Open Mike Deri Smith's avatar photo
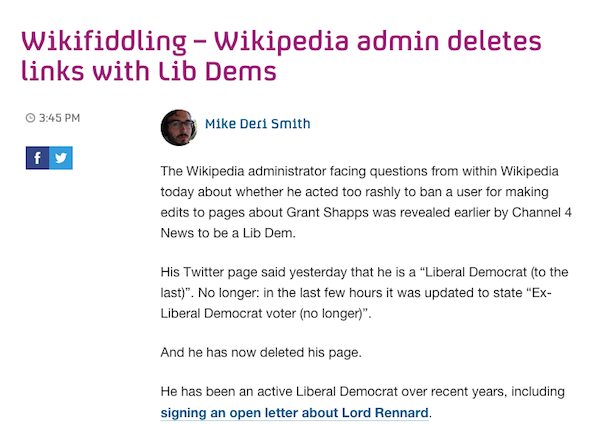 click(179, 128)
